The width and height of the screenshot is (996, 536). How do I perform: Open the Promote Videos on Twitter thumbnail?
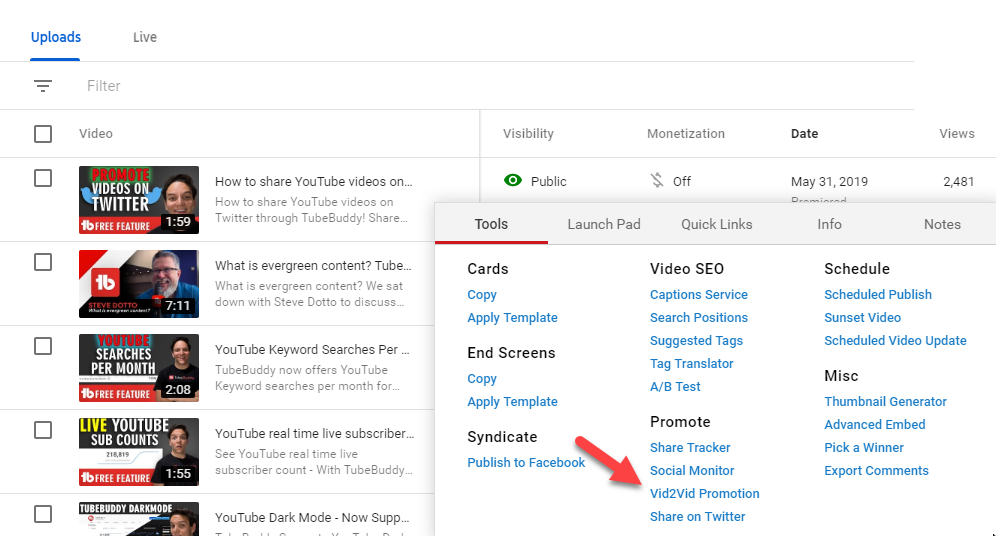[139, 200]
